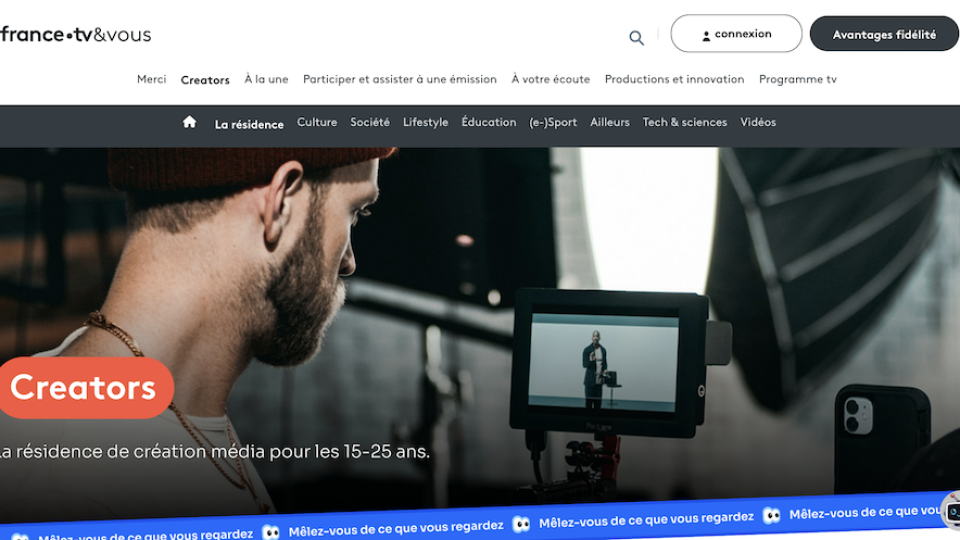Click the home icon in dark navbar
Viewport: 960px width, 540px height.
tap(189, 122)
